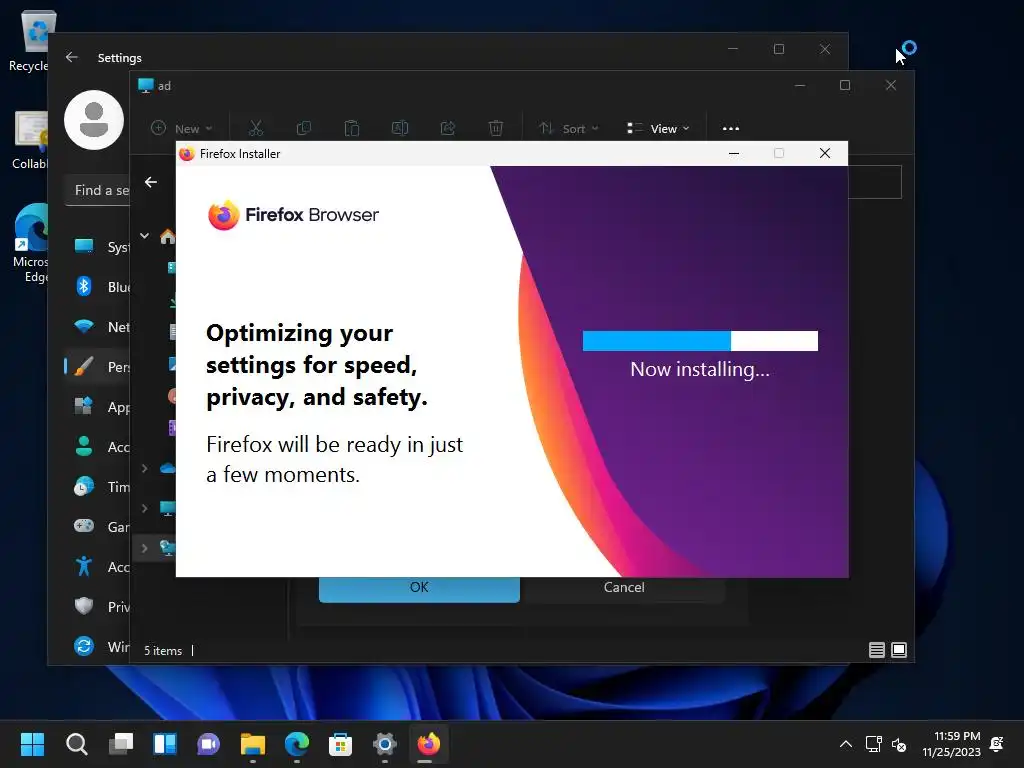Select System in Settings sidebar
Screen dimensions: 1024x768
(97, 247)
